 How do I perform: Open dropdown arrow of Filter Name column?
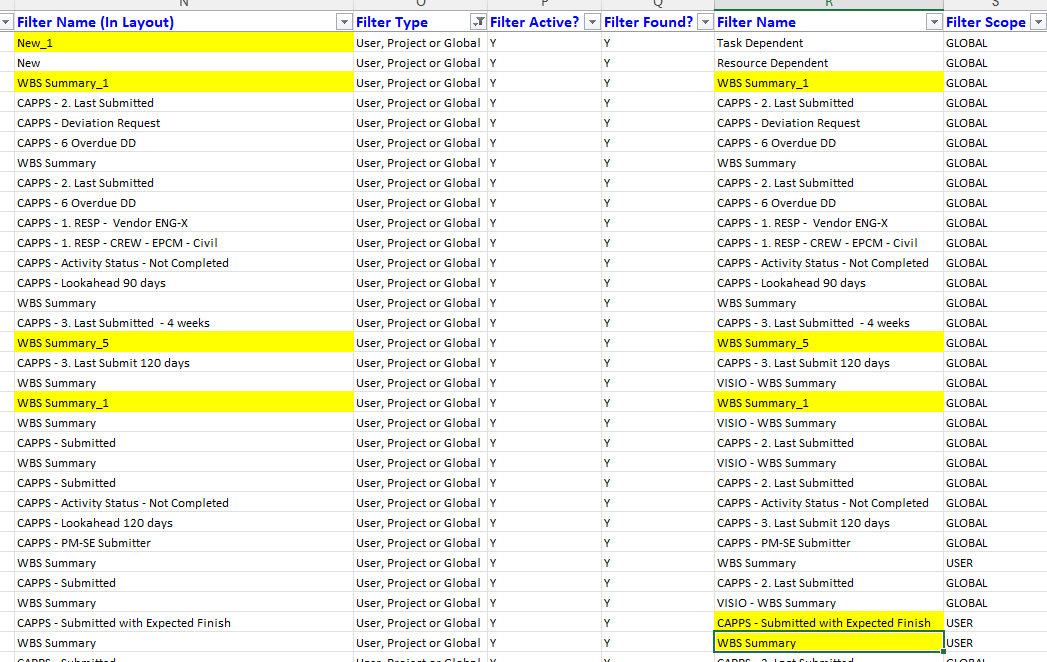[x=934, y=22]
